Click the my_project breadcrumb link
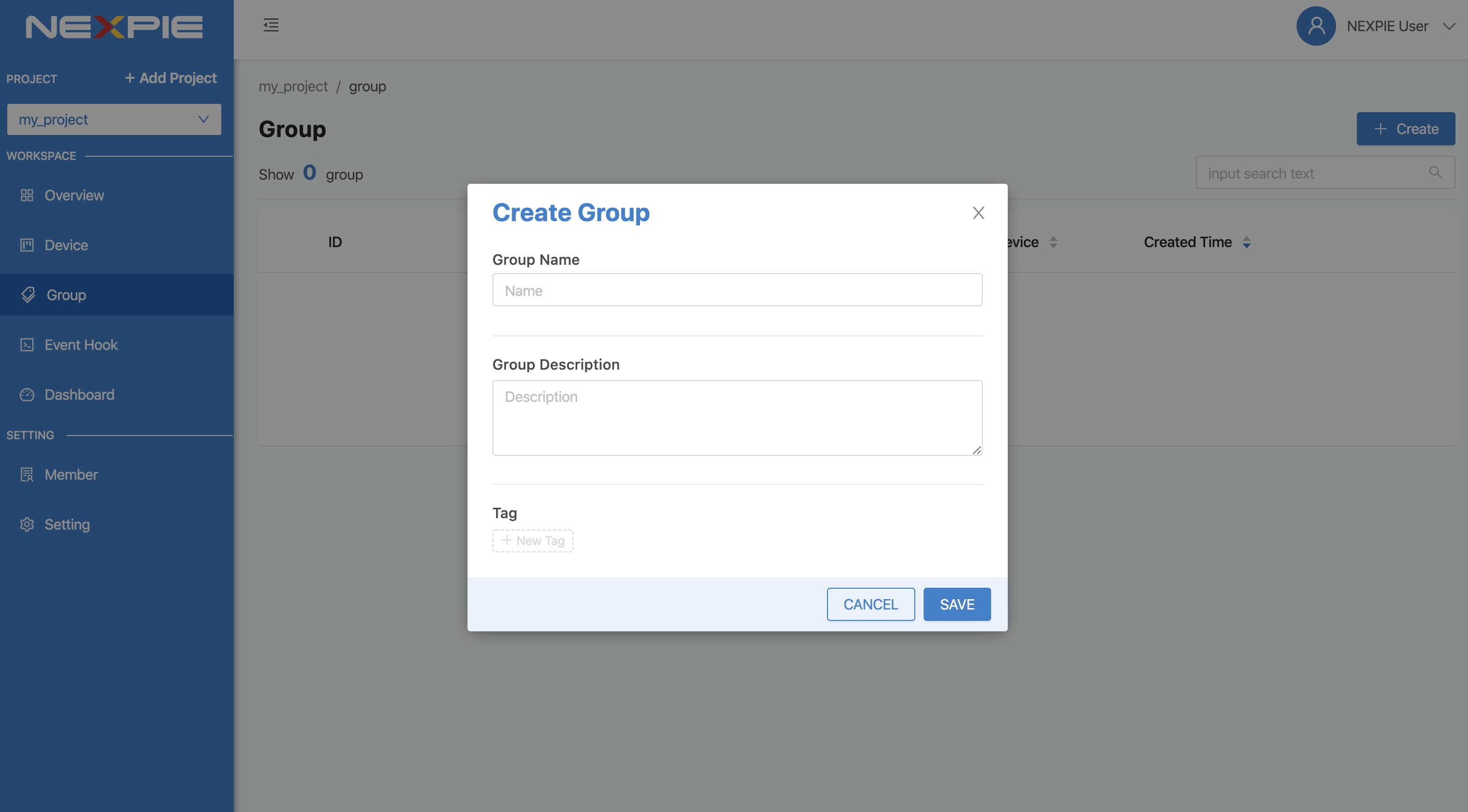This screenshot has width=1468, height=812. click(293, 87)
